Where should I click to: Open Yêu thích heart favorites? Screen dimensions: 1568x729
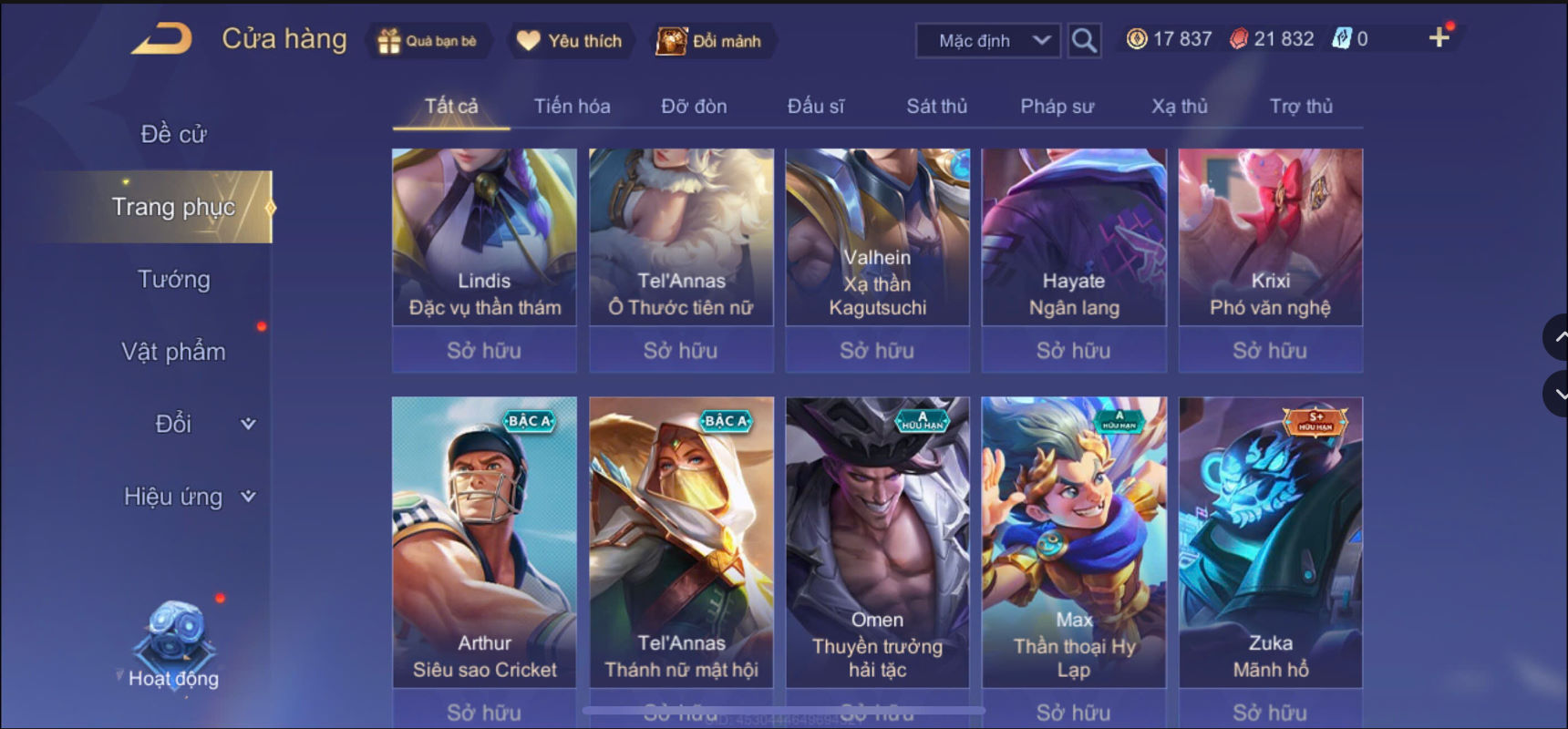[x=529, y=40]
